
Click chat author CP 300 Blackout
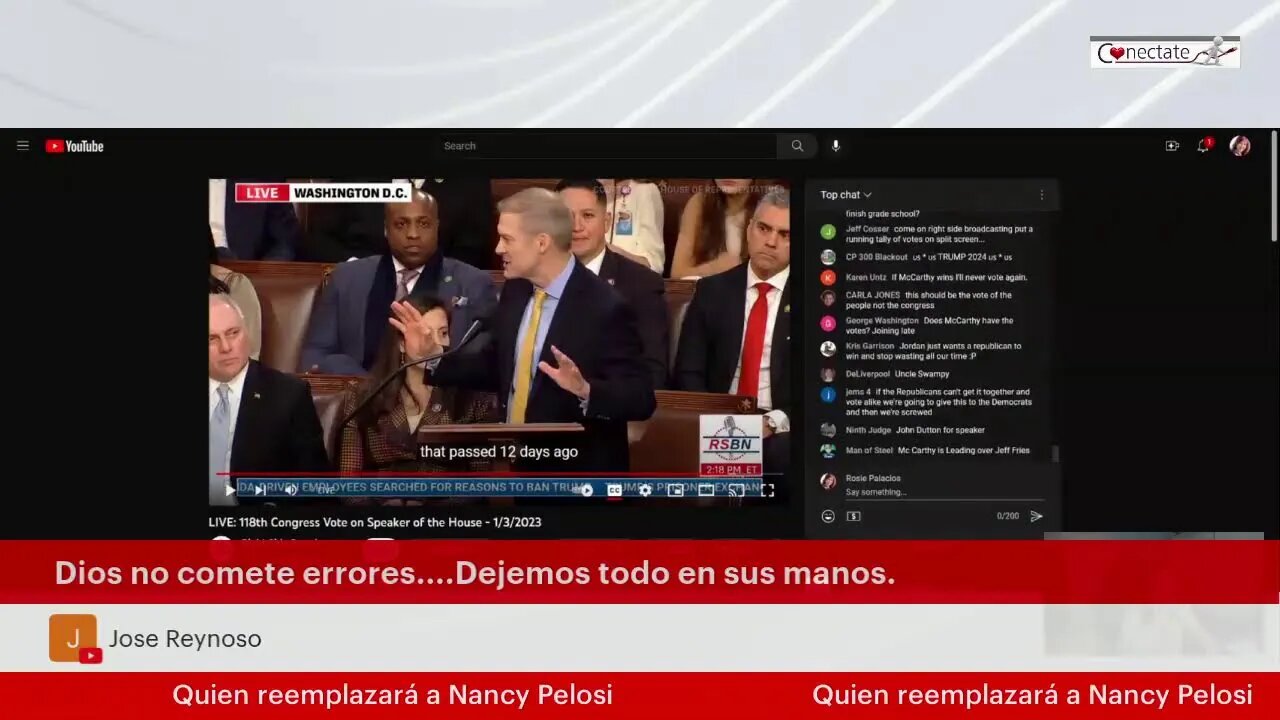tap(877, 257)
